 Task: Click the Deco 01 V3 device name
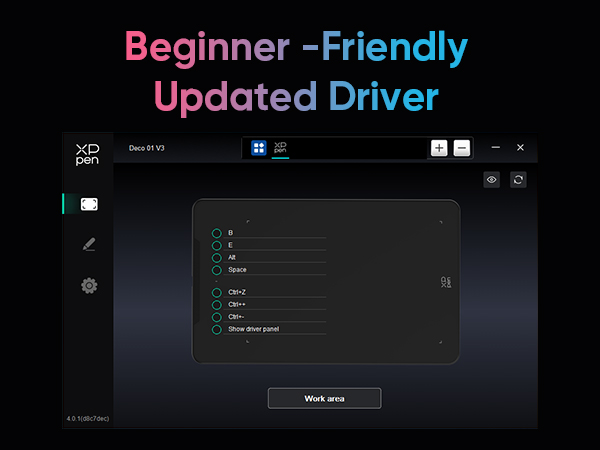point(148,148)
